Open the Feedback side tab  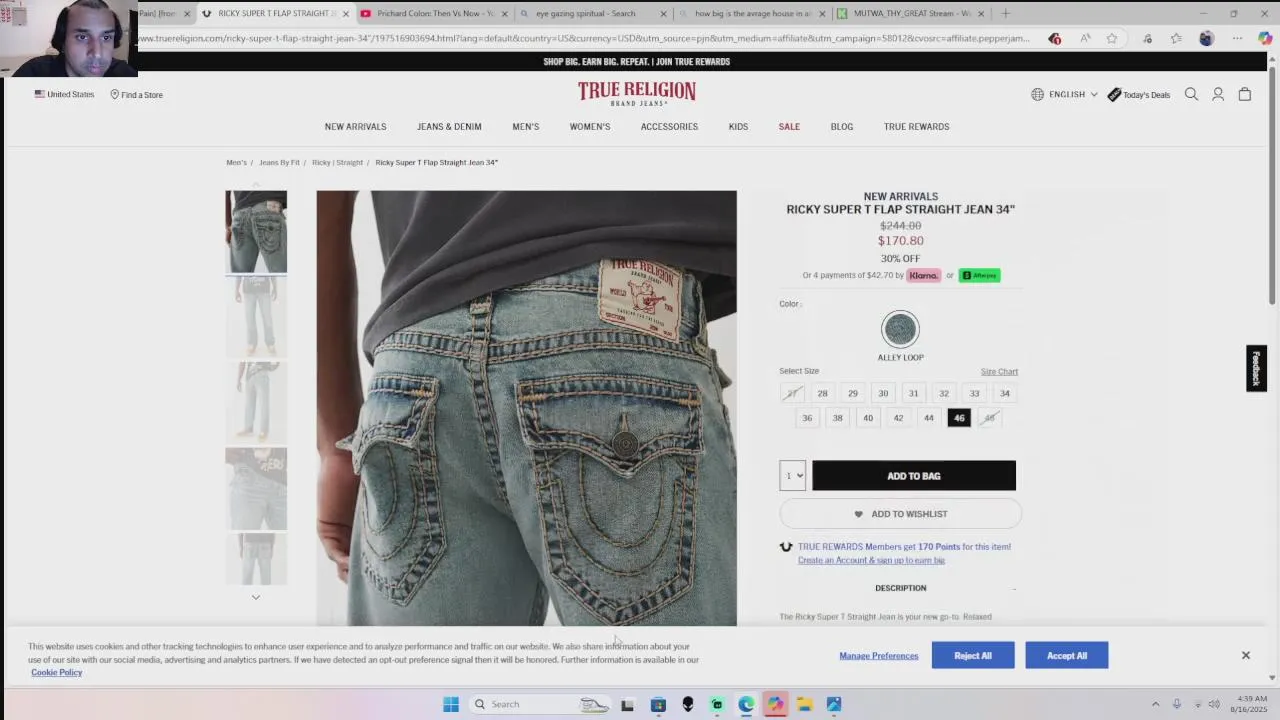tap(1257, 368)
